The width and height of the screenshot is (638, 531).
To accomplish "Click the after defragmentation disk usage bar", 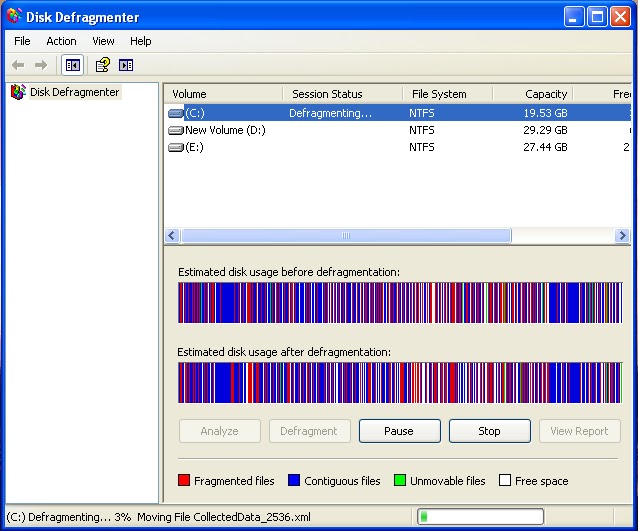I will (400, 383).
